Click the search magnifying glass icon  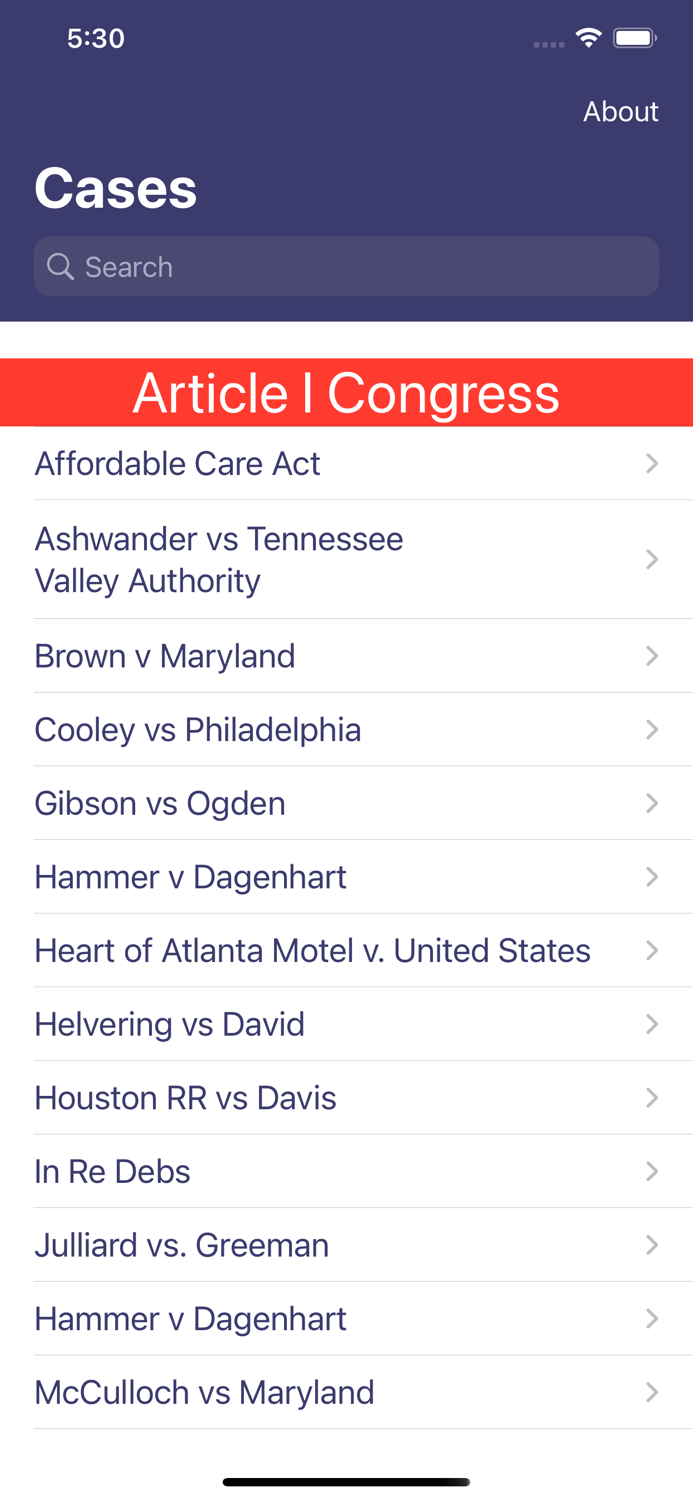click(61, 266)
